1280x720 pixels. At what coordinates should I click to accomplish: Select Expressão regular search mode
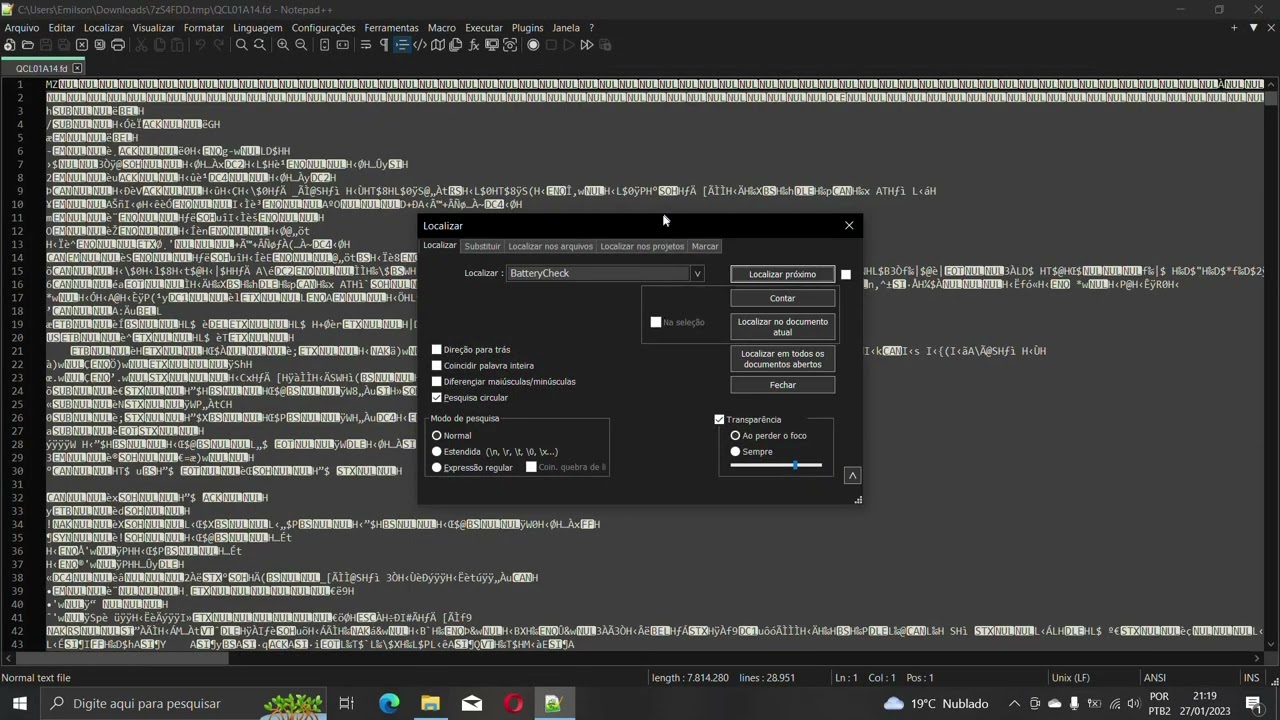pyautogui.click(x=437, y=467)
